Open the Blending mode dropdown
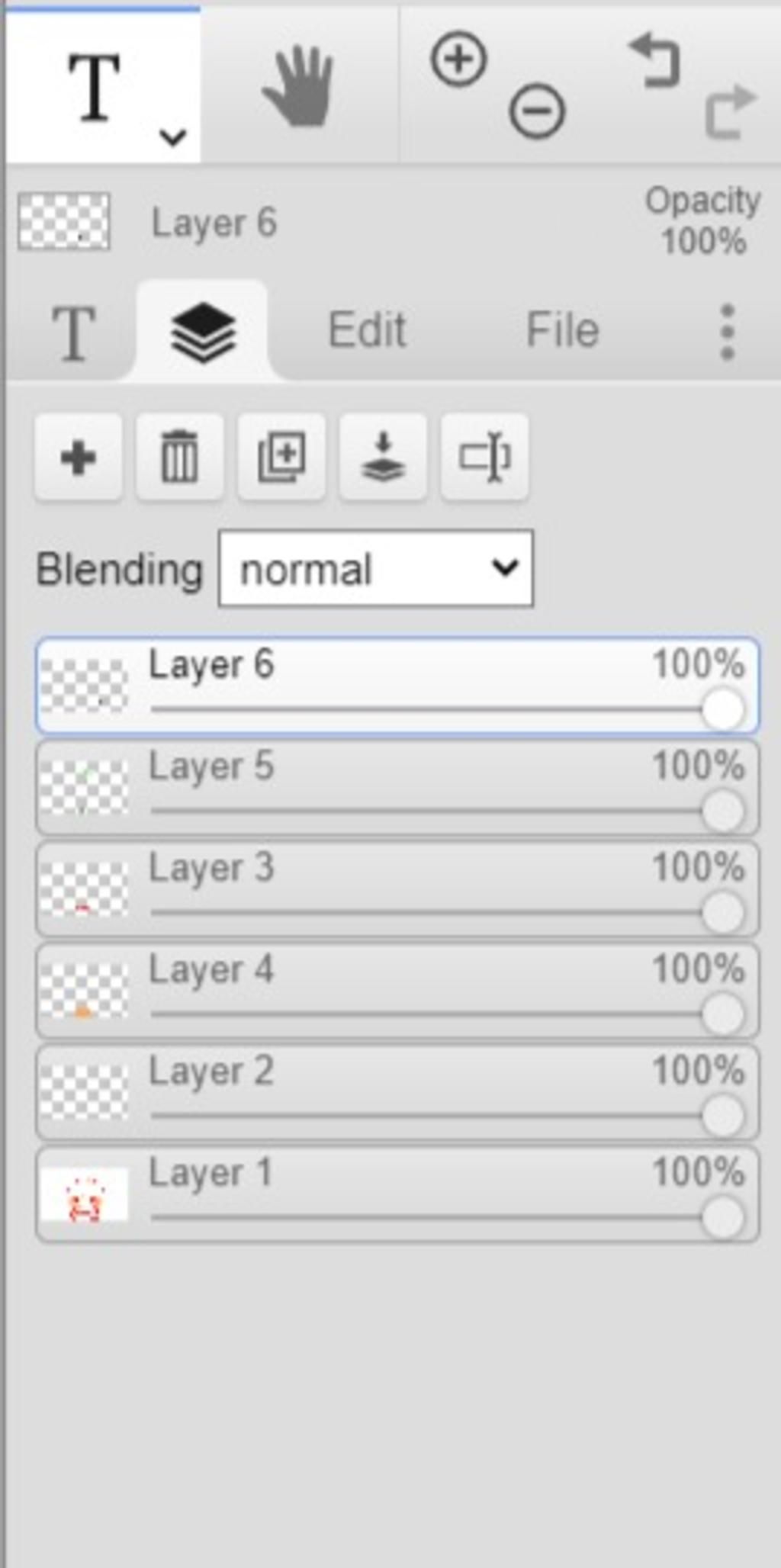This screenshot has height=1568, width=781. [376, 569]
